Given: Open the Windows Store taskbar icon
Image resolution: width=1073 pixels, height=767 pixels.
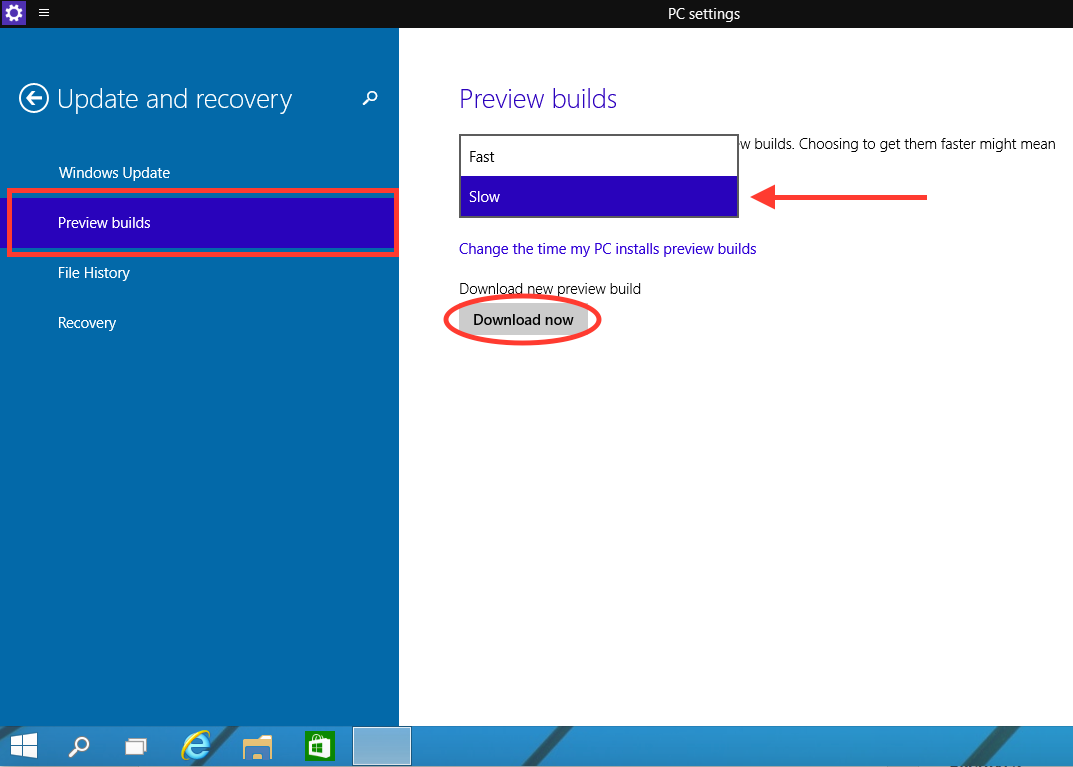Looking at the screenshot, I should click(320, 746).
